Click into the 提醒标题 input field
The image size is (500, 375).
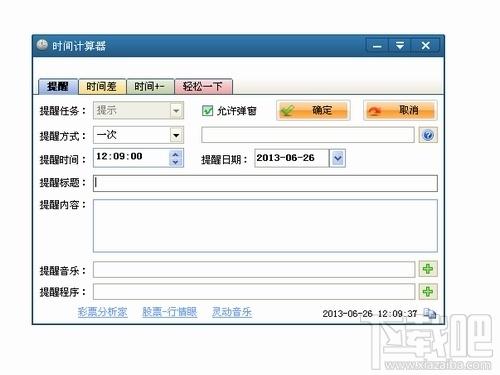[265, 183]
